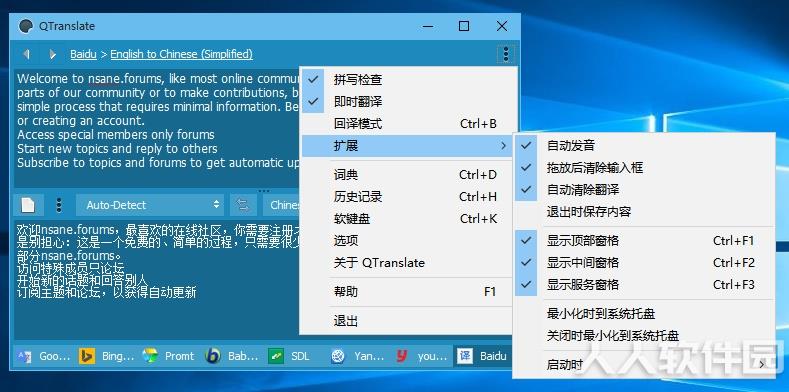Toggle 自动清除翻译 option
The image size is (789, 392).
pos(644,190)
